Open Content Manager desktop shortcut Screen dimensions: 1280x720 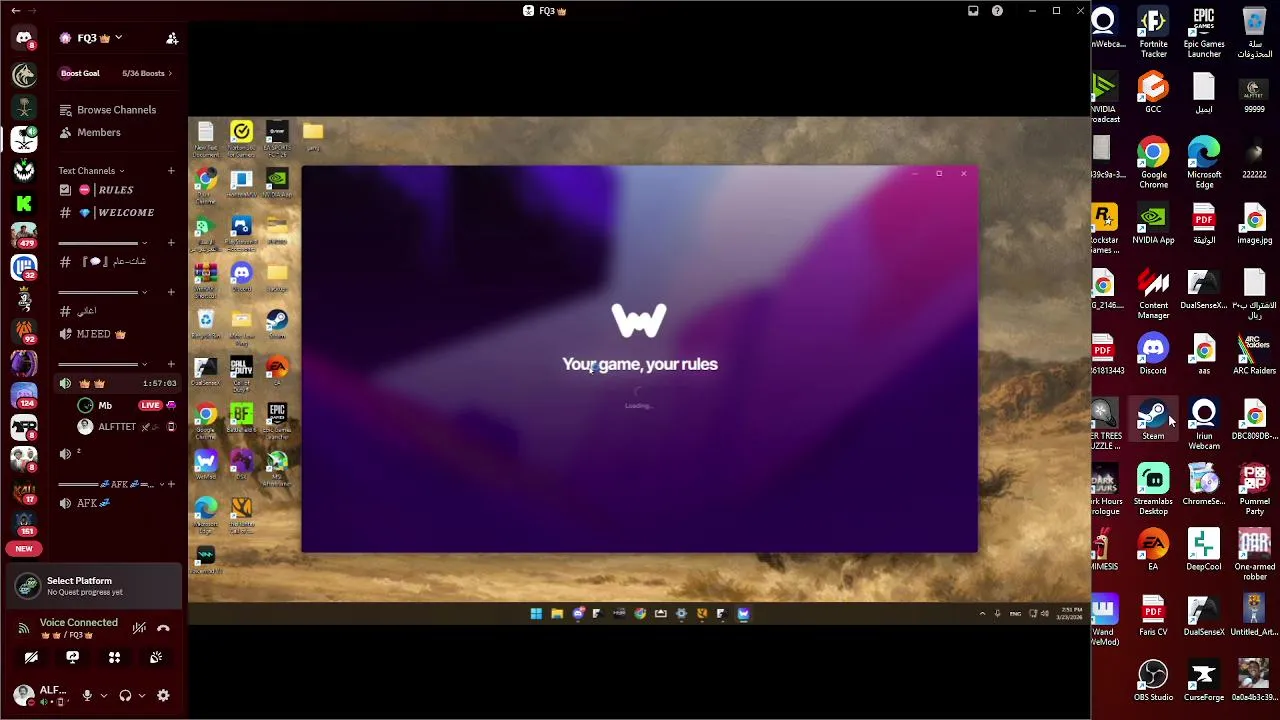(1153, 295)
